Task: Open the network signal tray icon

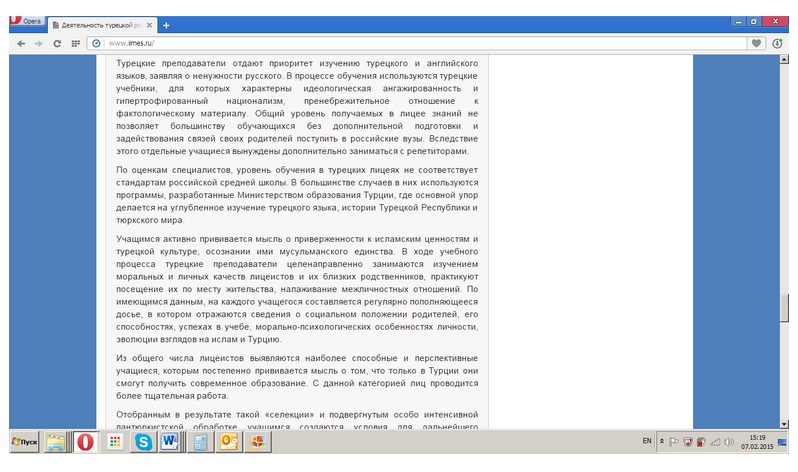Action: [715, 442]
